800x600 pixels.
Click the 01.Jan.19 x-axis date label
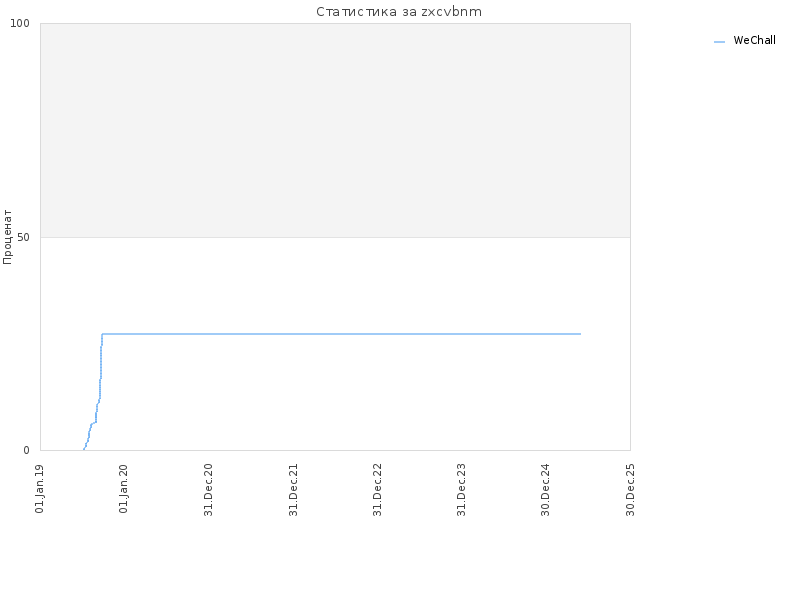tap(40, 489)
